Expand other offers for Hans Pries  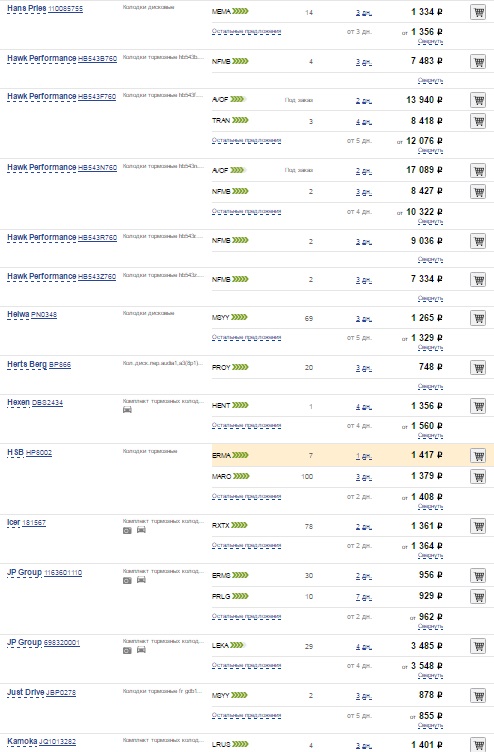click(247, 32)
